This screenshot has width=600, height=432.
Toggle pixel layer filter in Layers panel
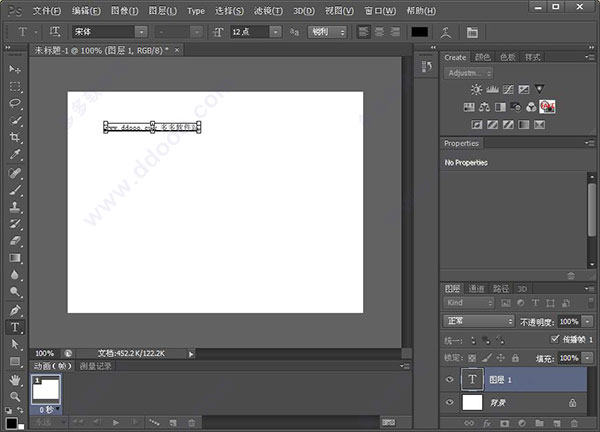click(505, 303)
